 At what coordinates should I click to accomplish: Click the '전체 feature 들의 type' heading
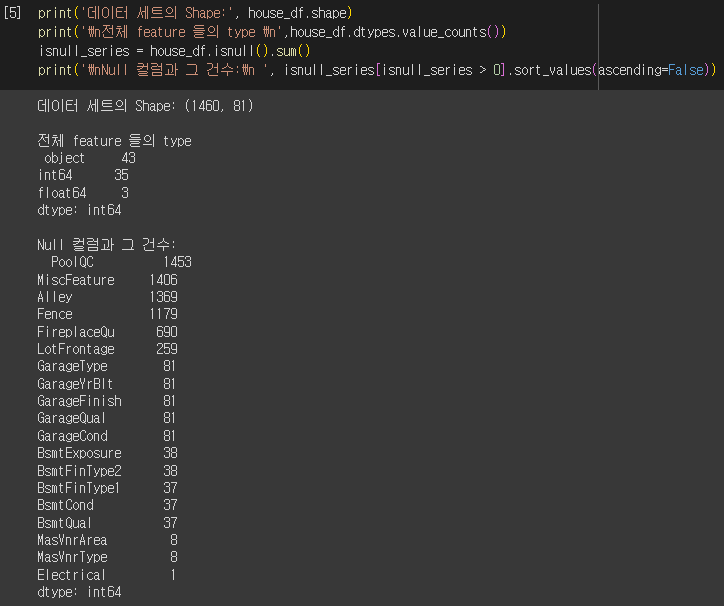pos(115,140)
